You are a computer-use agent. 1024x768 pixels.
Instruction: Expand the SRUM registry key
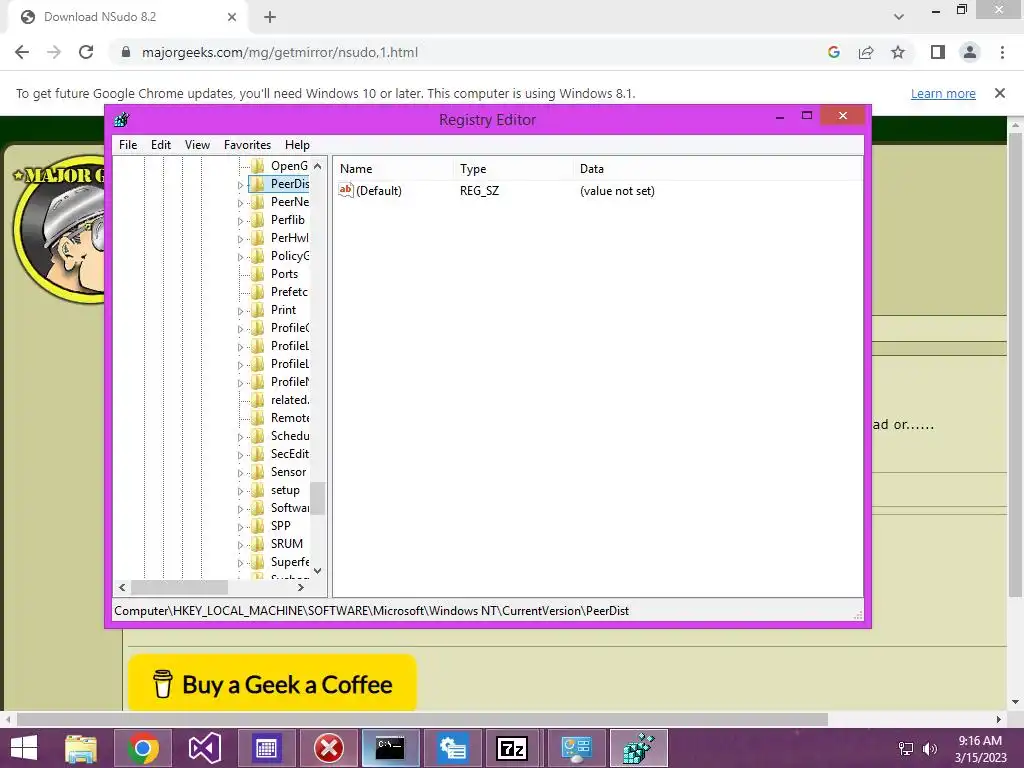pos(240,545)
